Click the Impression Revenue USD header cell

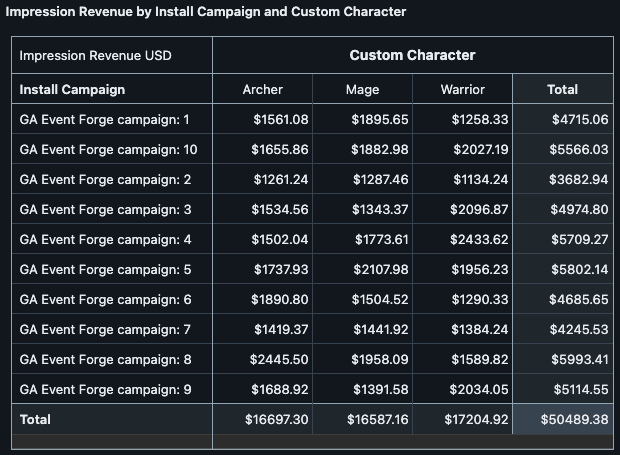click(x=95, y=55)
